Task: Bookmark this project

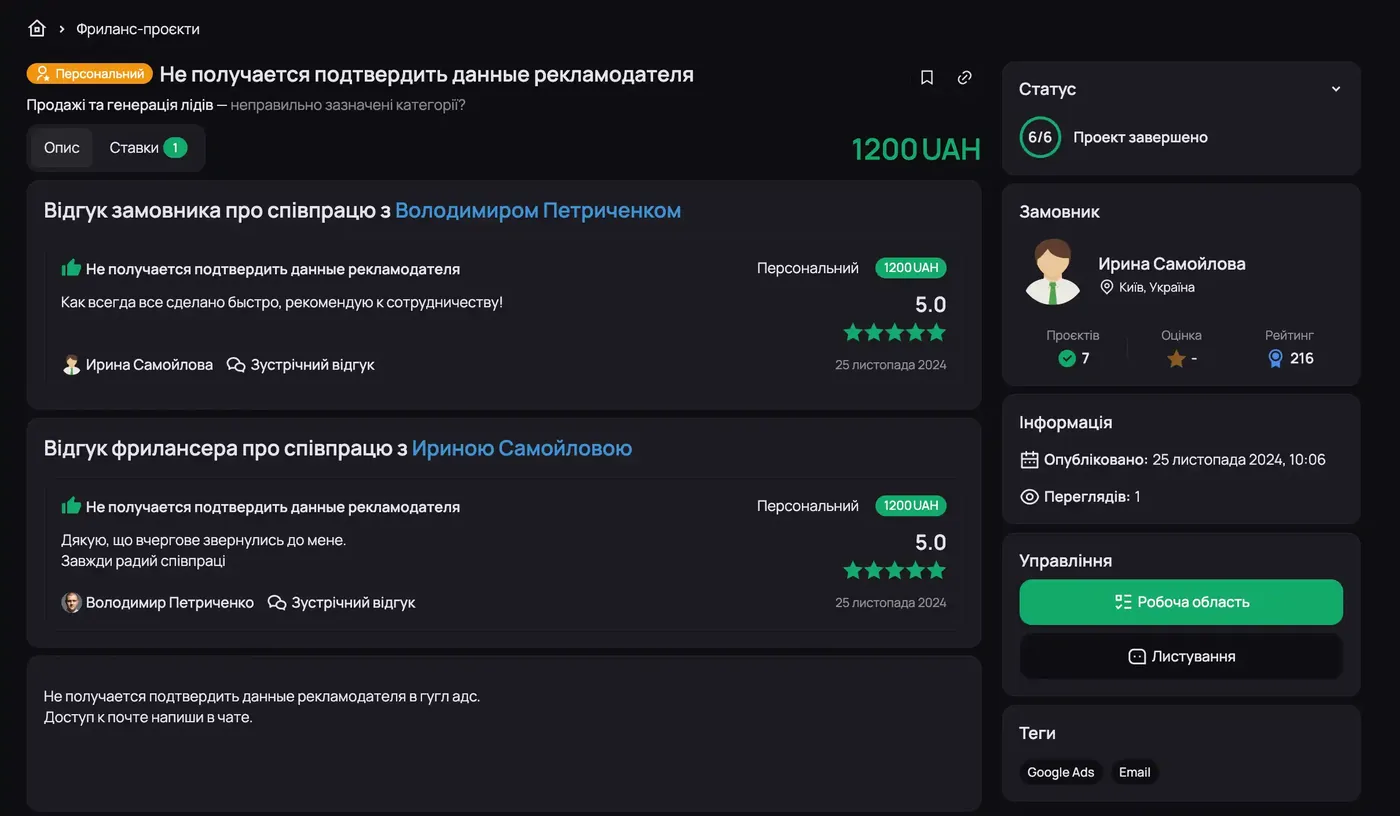Action: [927, 77]
